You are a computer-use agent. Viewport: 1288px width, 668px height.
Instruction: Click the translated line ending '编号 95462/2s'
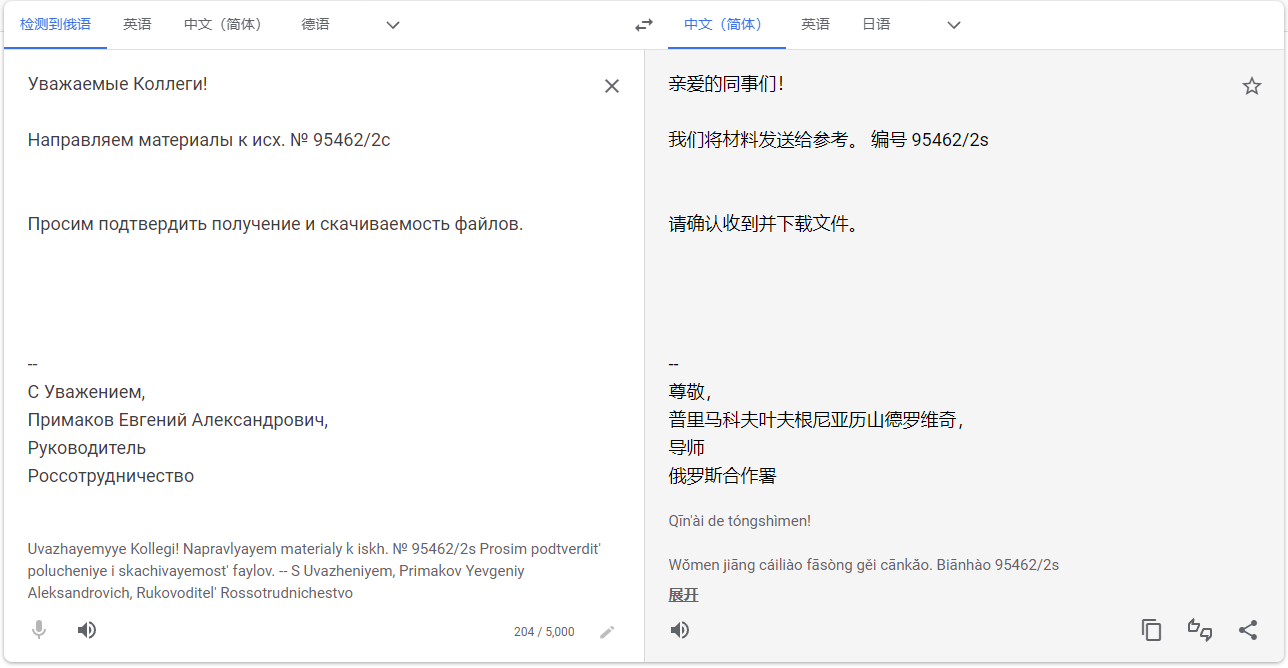click(x=828, y=140)
